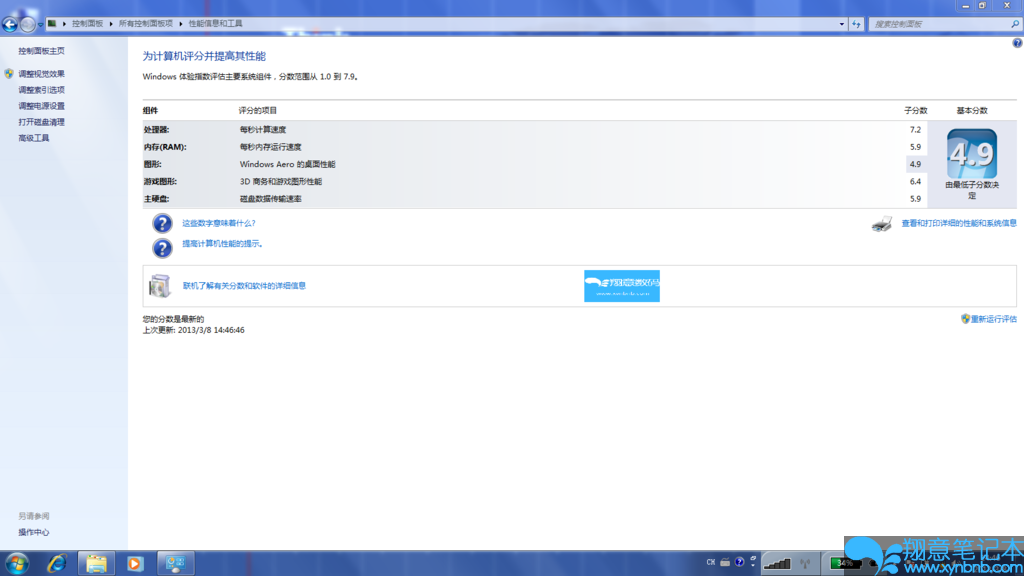Open Windows Media Player from taskbar
This screenshot has height=576, width=1024.
pos(135,563)
